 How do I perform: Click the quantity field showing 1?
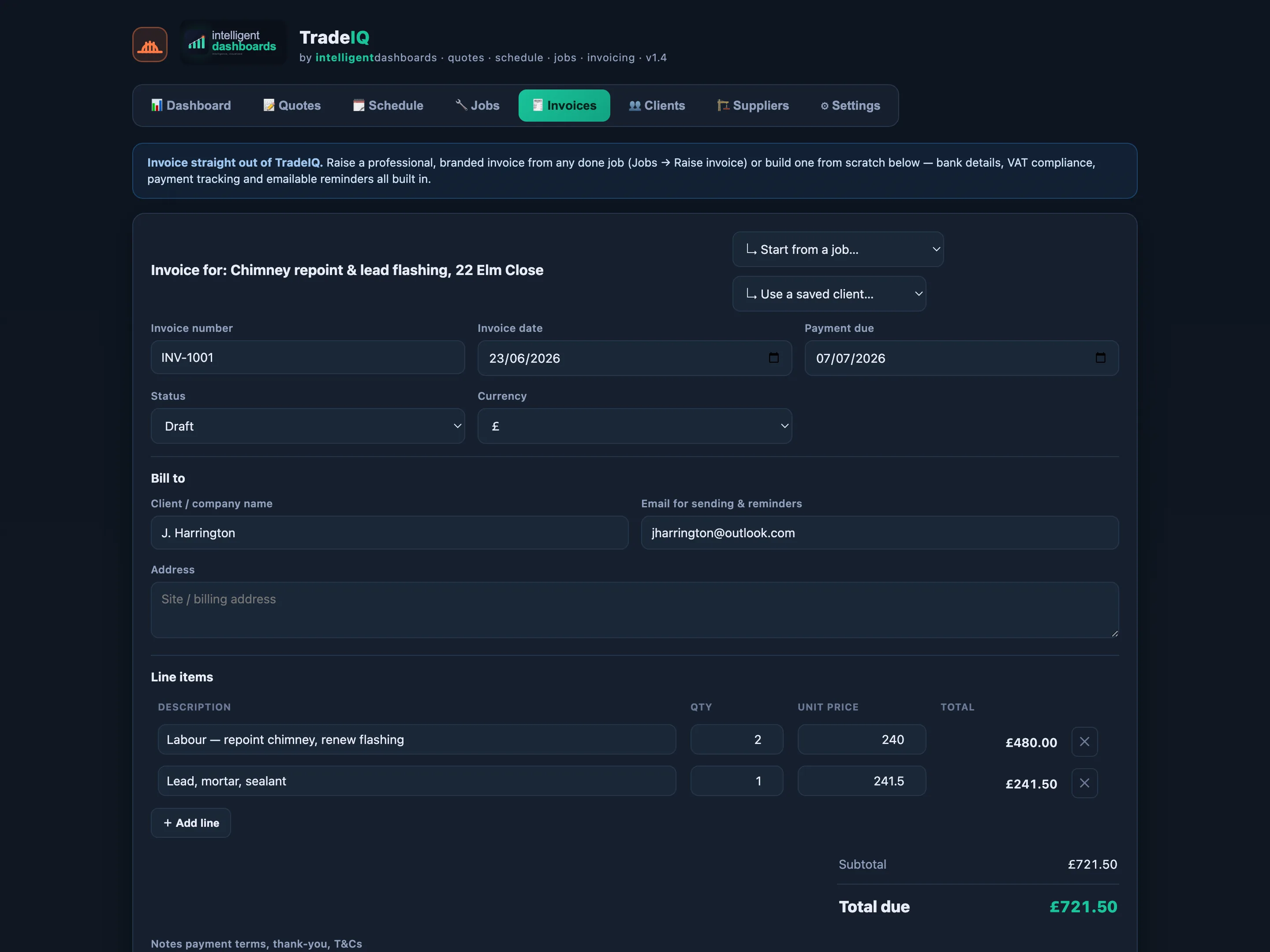[736, 781]
